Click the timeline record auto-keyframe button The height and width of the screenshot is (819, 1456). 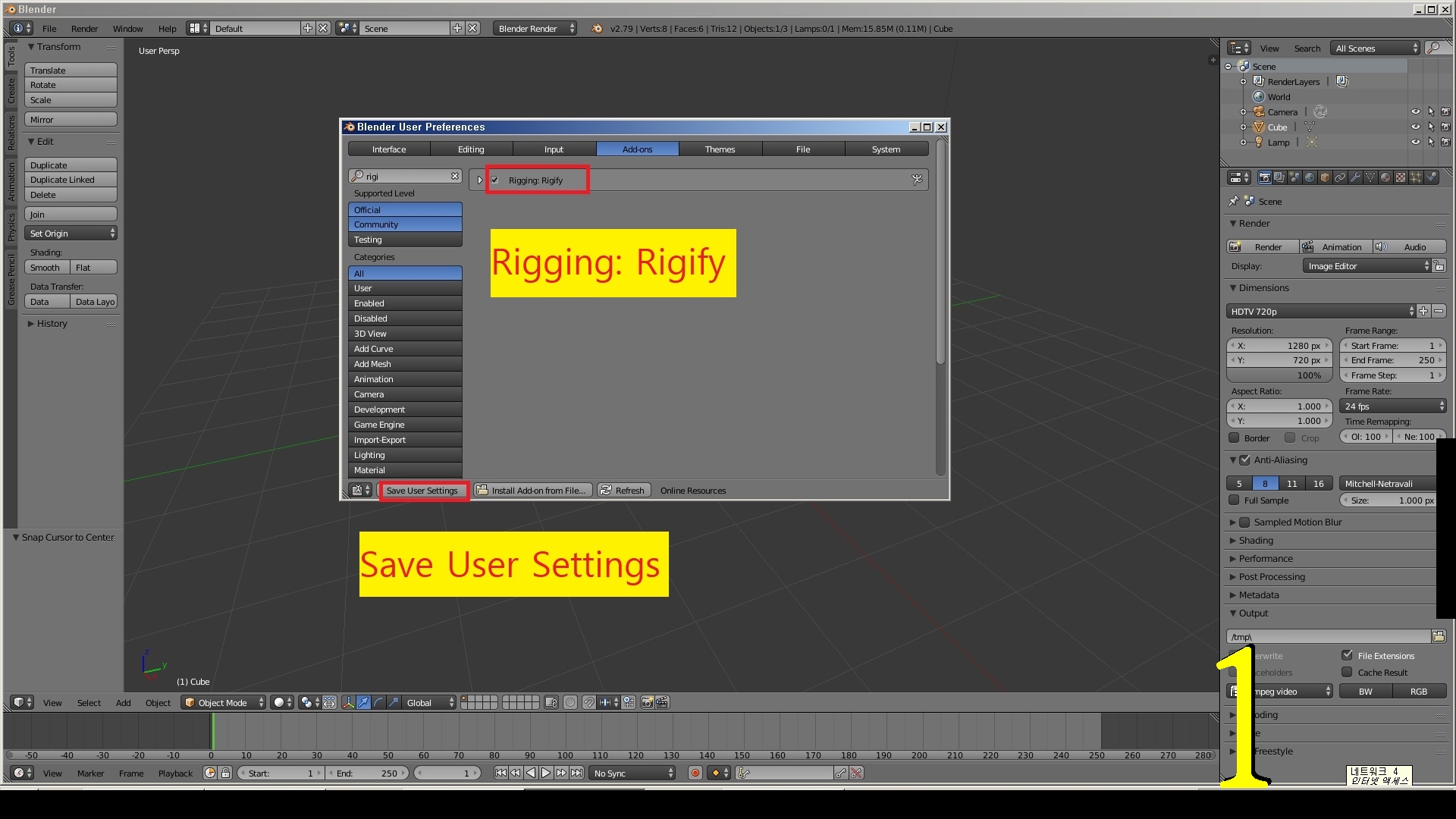695,773
